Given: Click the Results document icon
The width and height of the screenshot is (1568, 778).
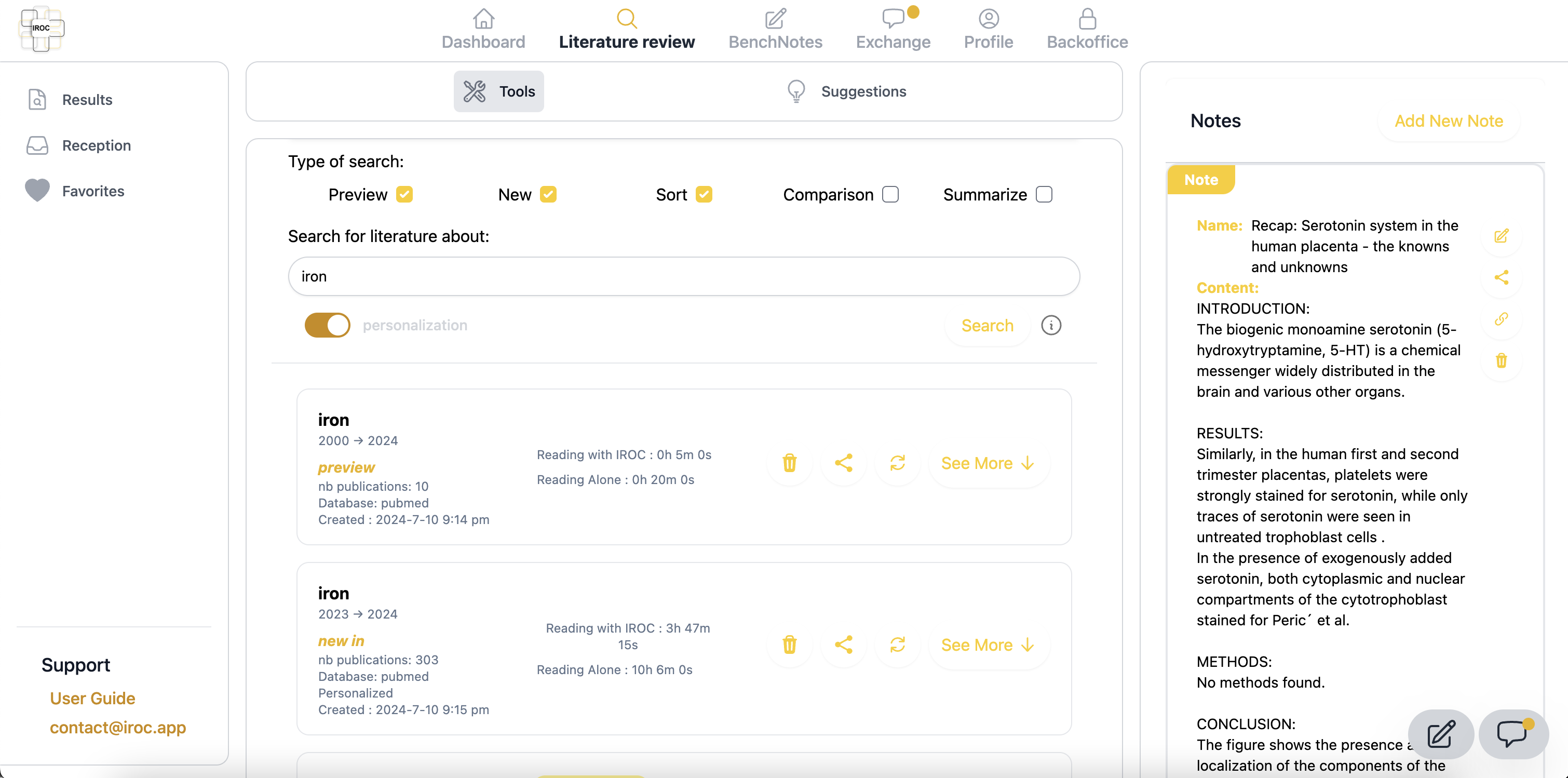Looking at the screenshot, I should tap(37, 99).
